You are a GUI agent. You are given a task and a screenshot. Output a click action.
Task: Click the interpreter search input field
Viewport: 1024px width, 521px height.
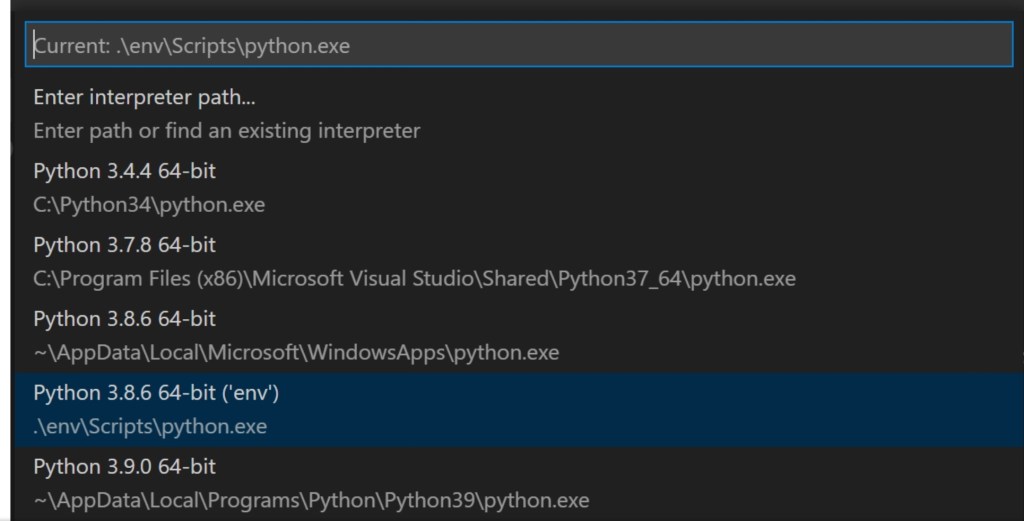coord(520,45)
